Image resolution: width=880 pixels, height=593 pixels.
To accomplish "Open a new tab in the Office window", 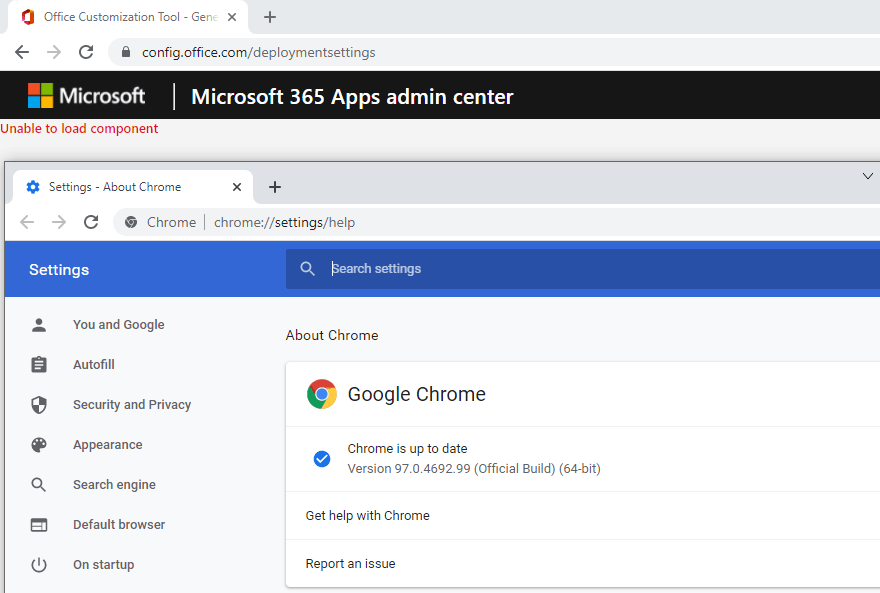I will tap(270, 17).
